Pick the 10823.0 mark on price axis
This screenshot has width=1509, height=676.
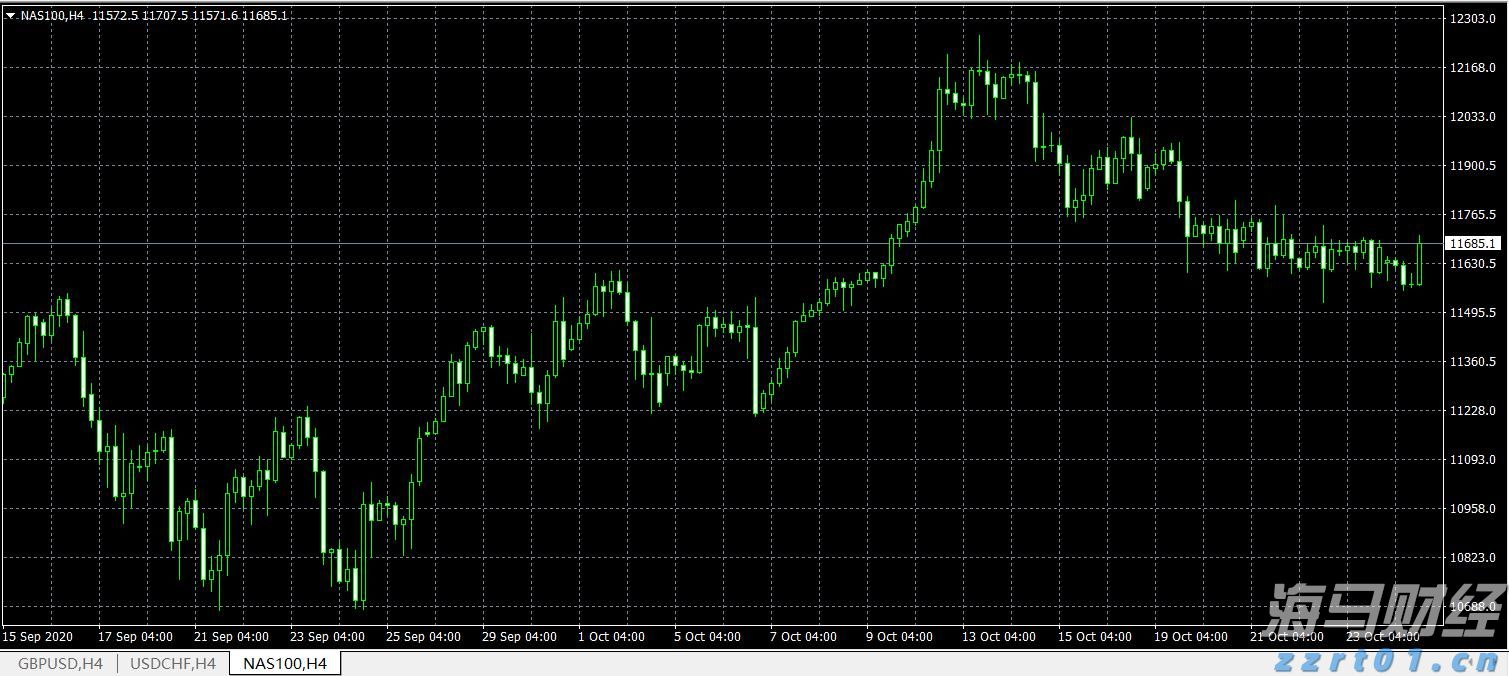(x=1472, y=558)
